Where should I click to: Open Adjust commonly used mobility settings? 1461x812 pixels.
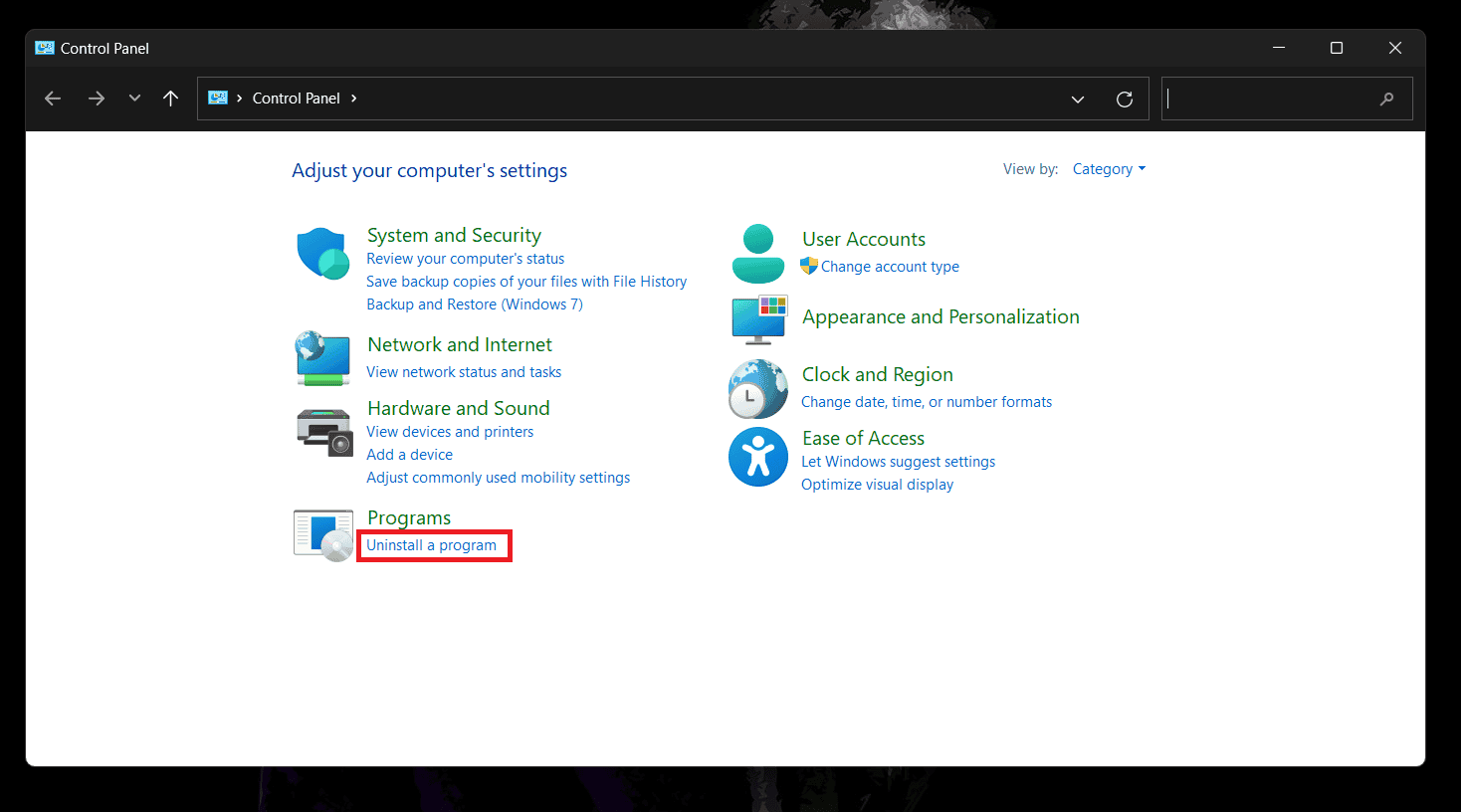[498, 478]
